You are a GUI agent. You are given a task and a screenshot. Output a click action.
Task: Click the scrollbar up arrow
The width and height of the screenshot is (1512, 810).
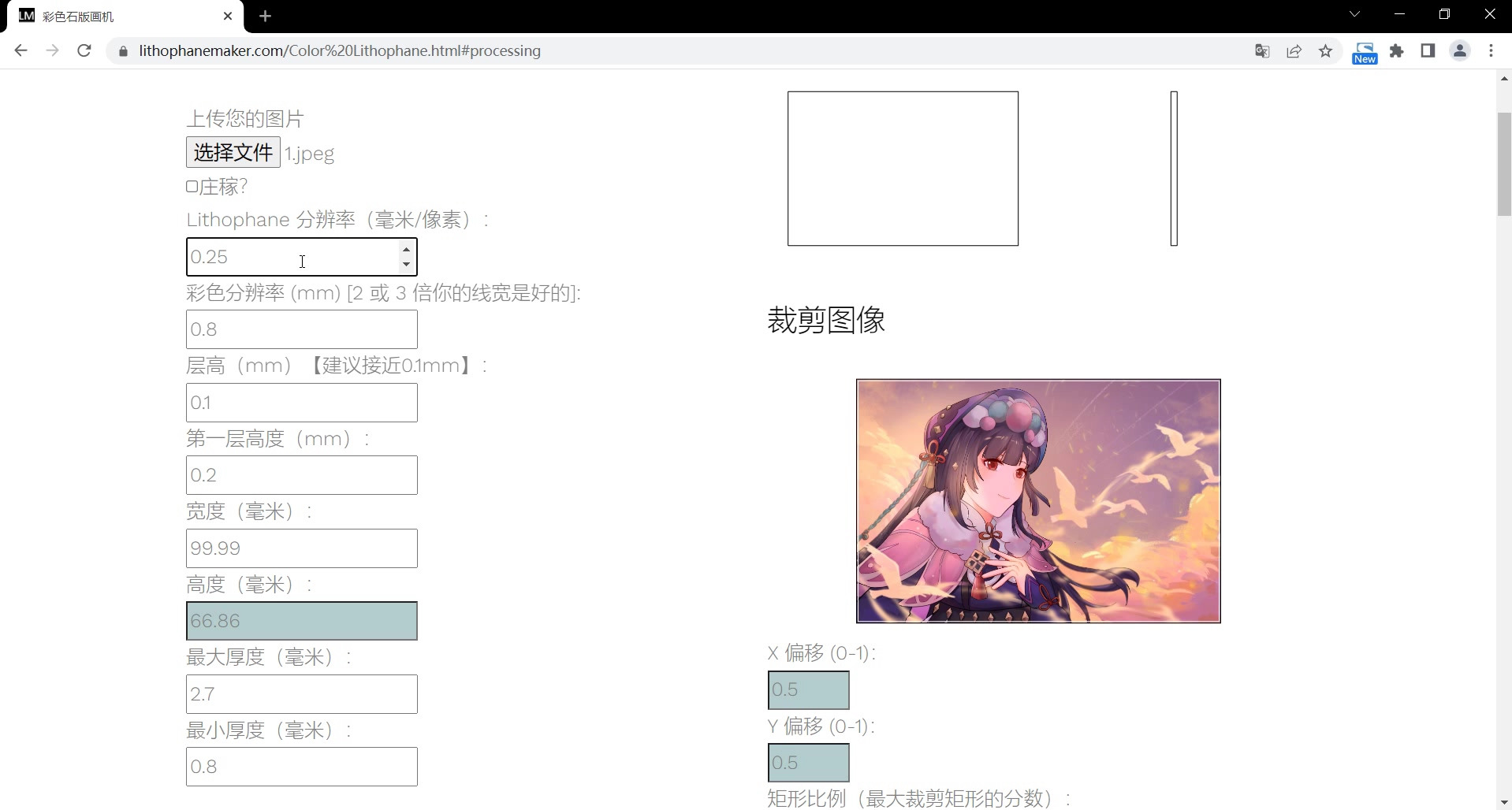coord(1504,78)
